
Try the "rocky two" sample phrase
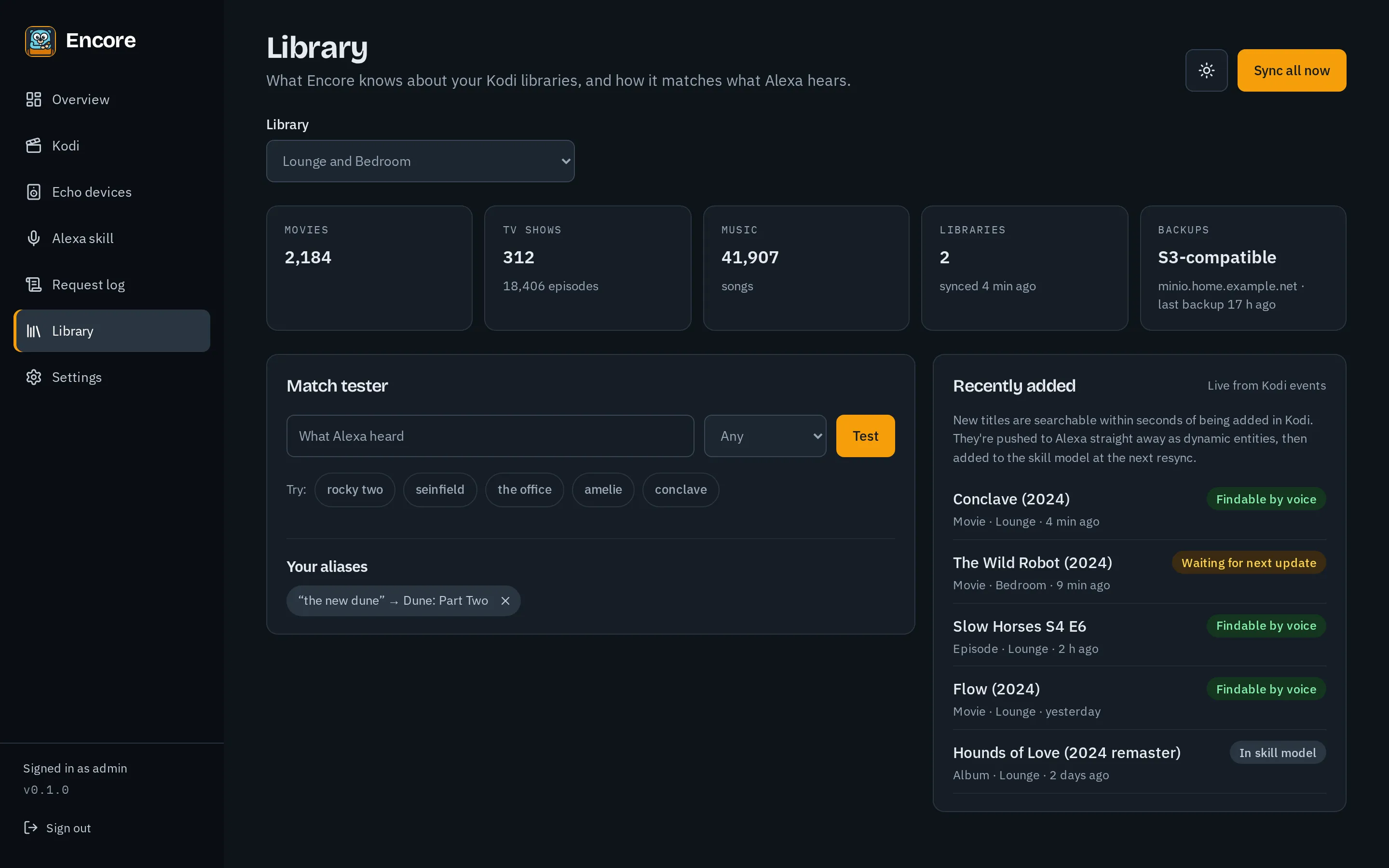point(354,489)
